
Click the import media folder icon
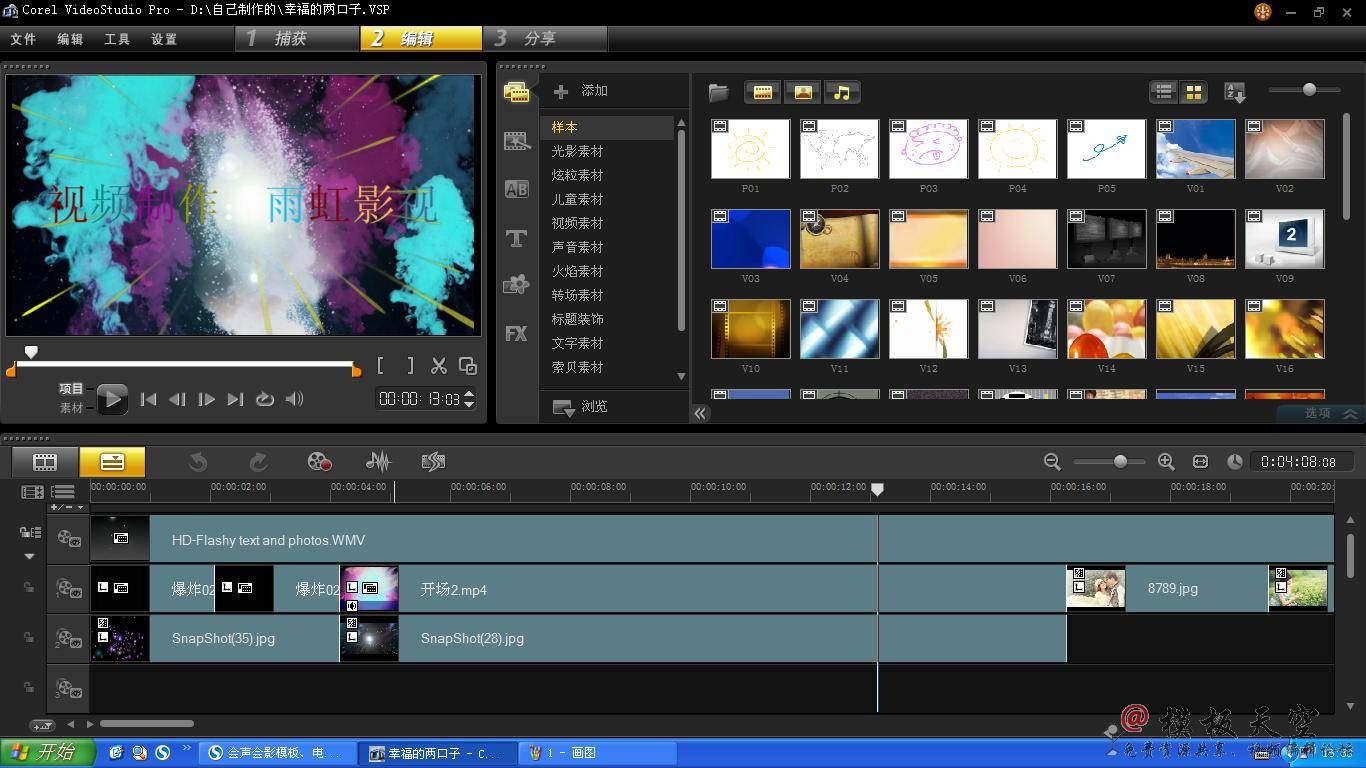click(x=718, y=92)
